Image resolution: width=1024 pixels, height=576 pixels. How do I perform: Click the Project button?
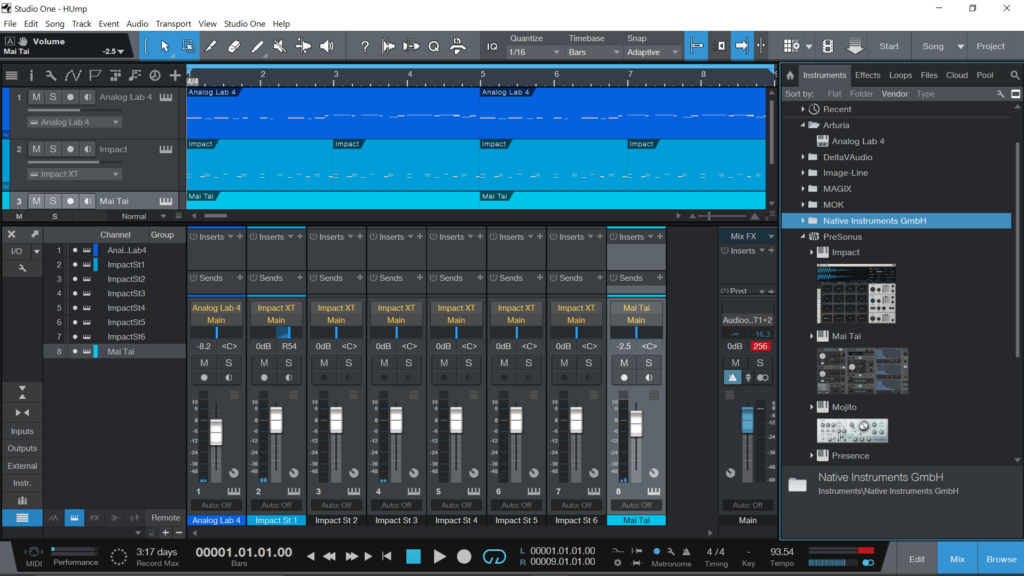[990, 46]
